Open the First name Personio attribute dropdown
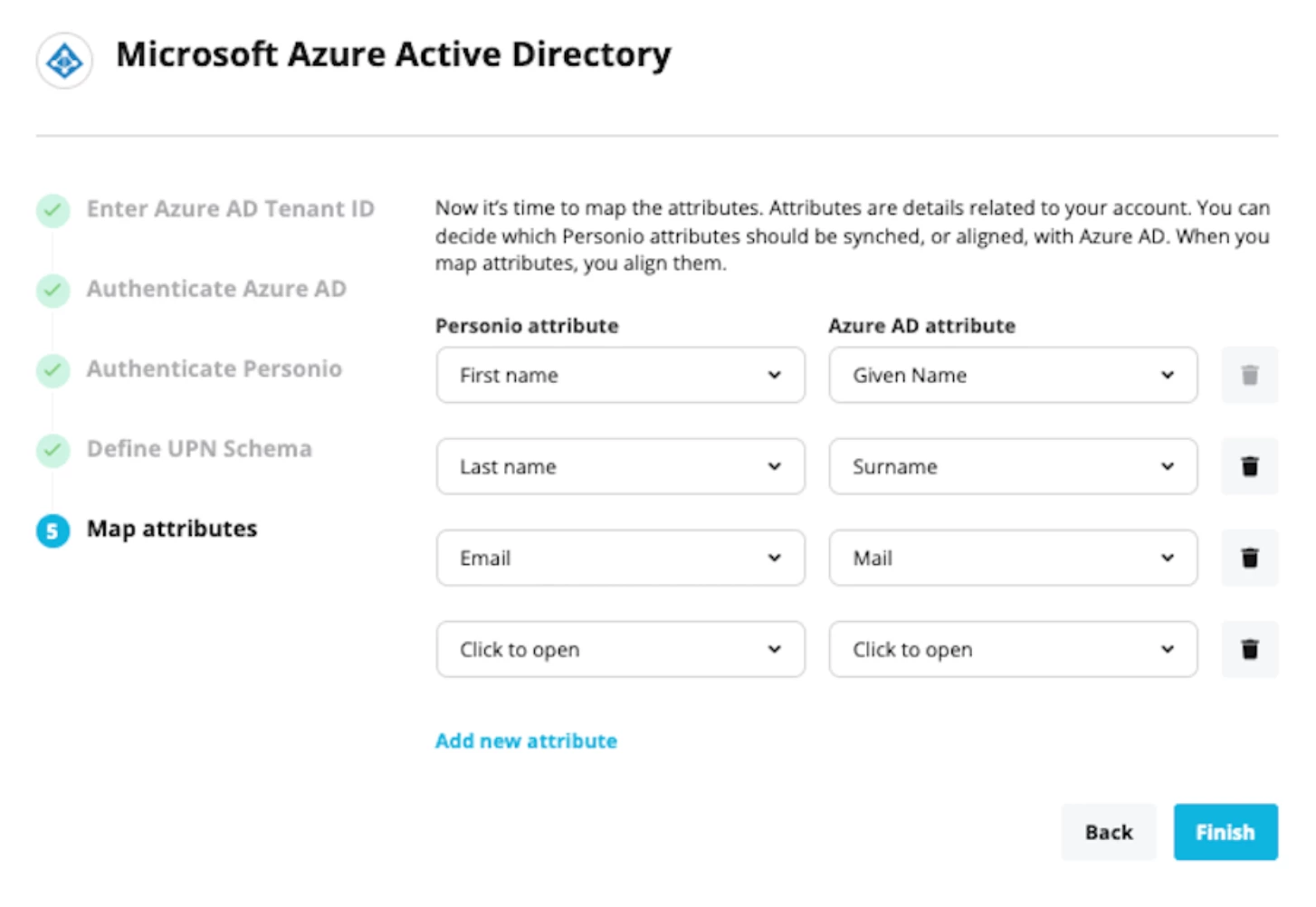 click(x=620, y=375)
